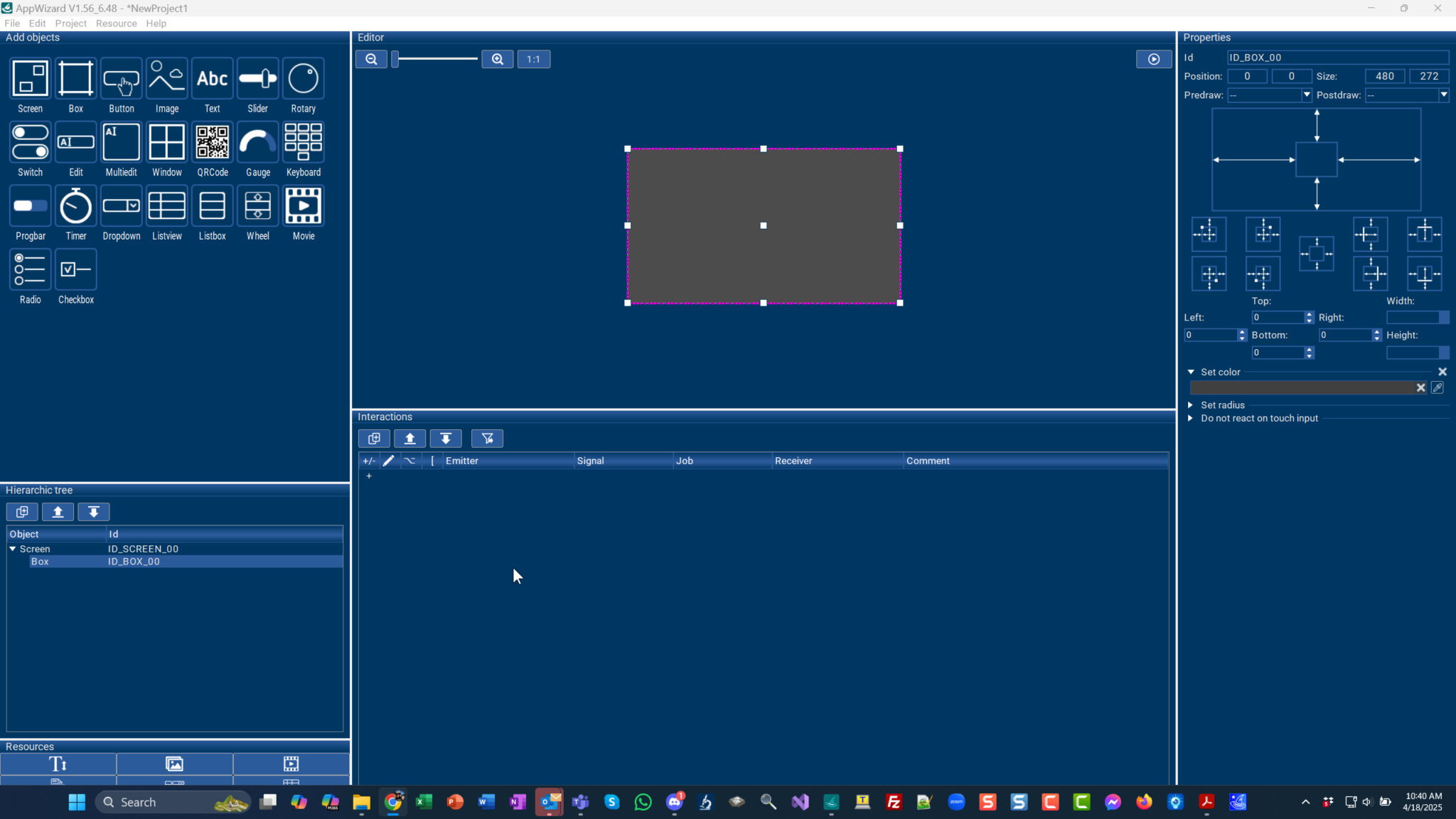
Task: Click the Id field ID_BOX_00
Action: (1338, 58)
